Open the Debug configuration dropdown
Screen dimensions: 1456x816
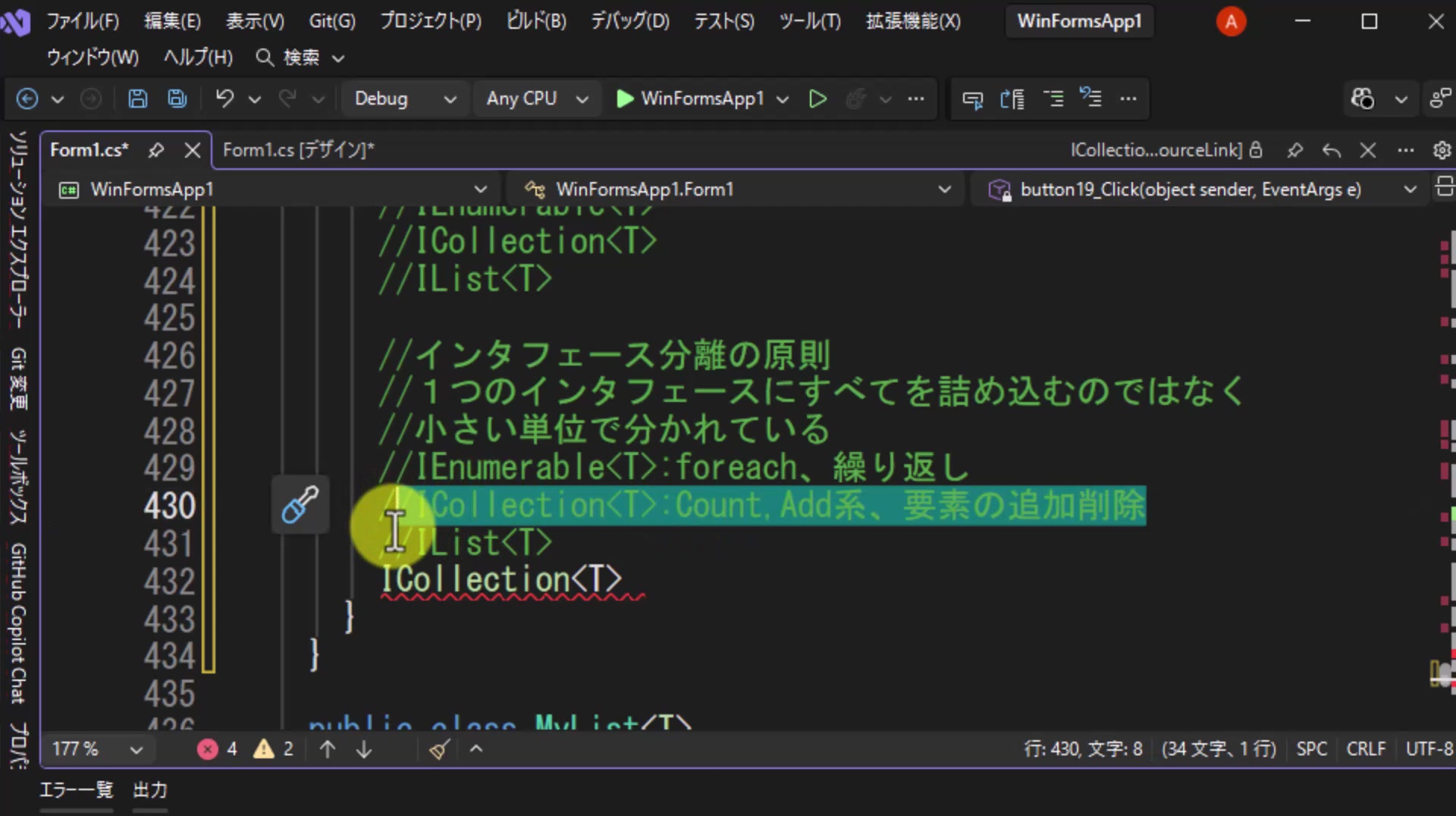(405, 99)
